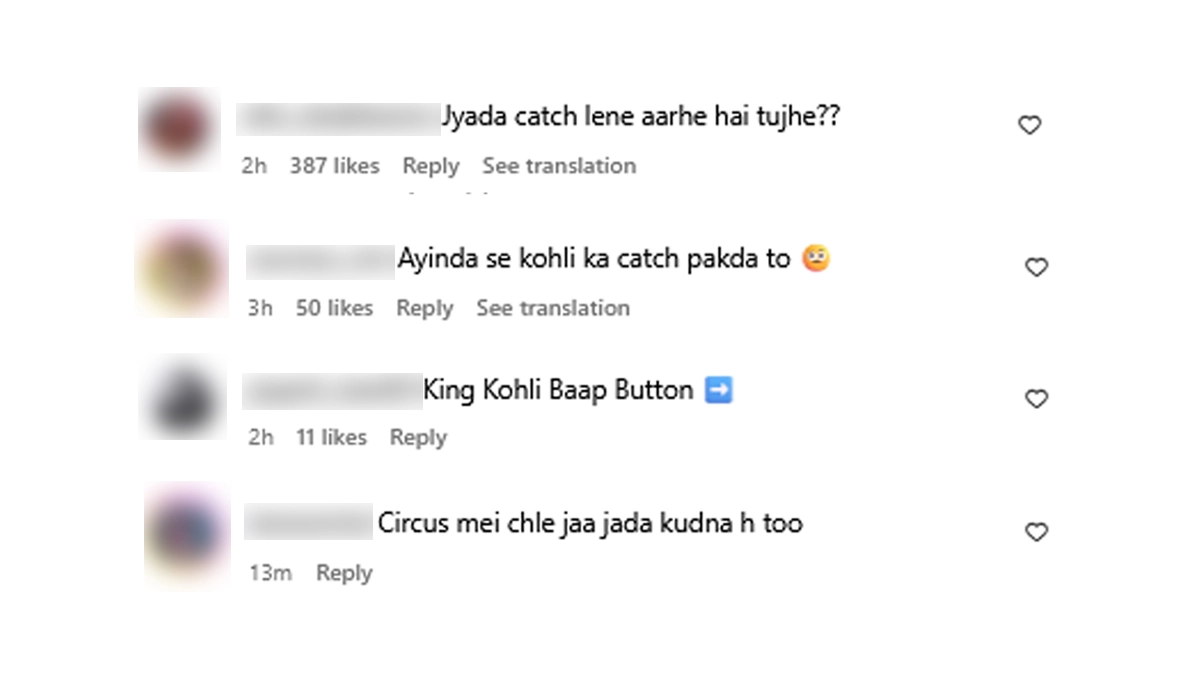See translation of 'Ayinda se kohli' comment

tap(553, 308)
